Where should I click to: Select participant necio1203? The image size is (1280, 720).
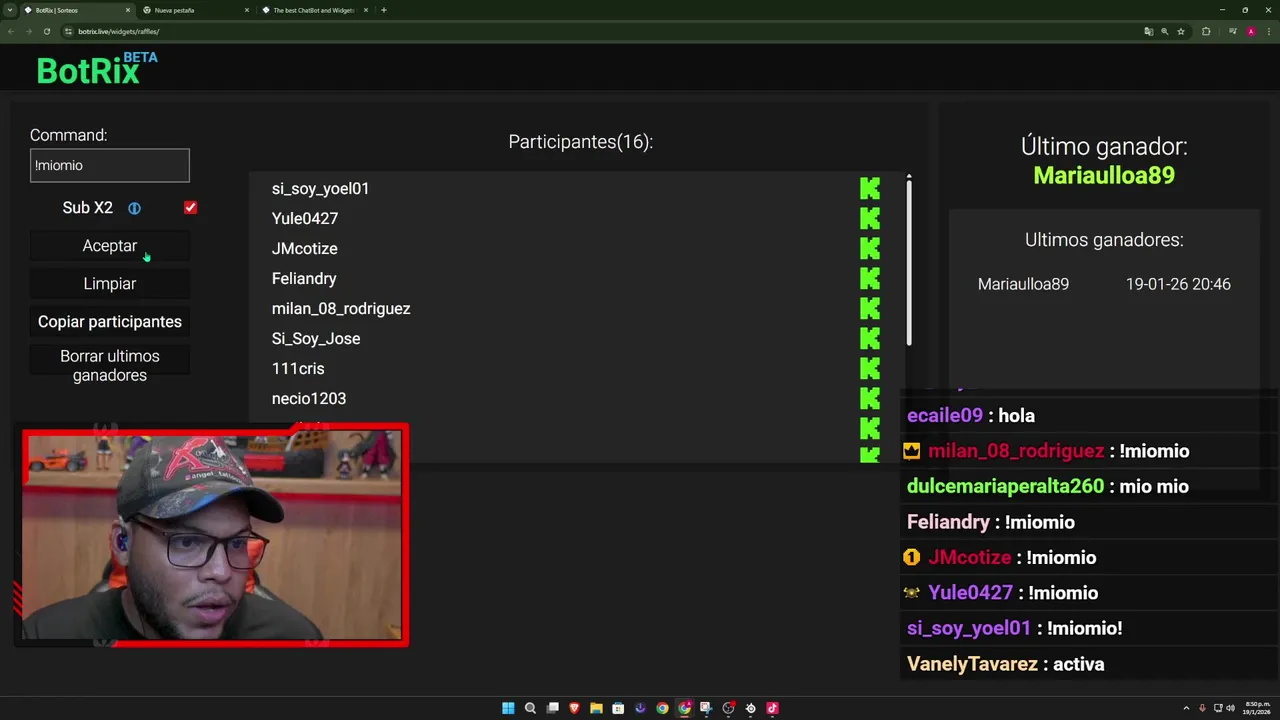[x=309, y=398]
